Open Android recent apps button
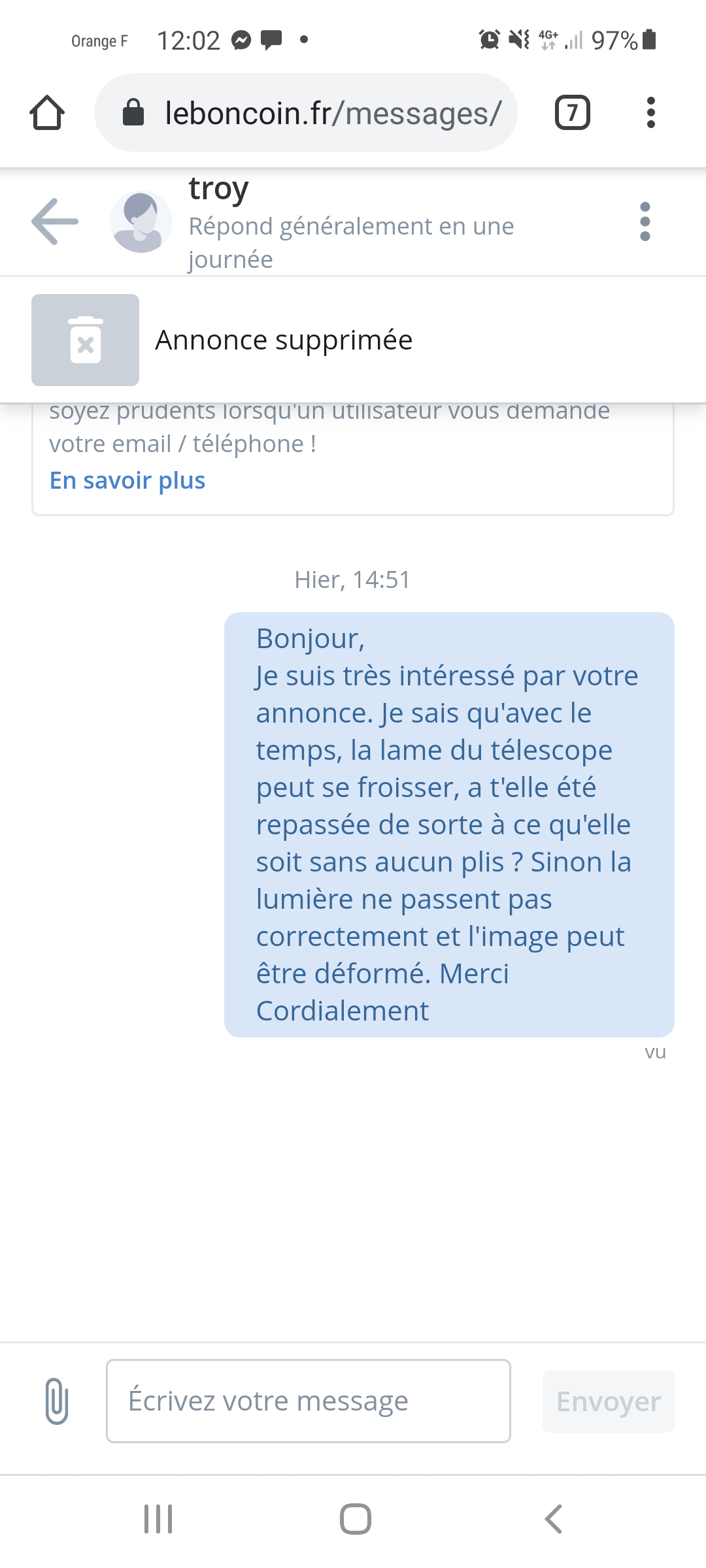This screenshot has height=1568, width=706. (x=158, y=1518)
